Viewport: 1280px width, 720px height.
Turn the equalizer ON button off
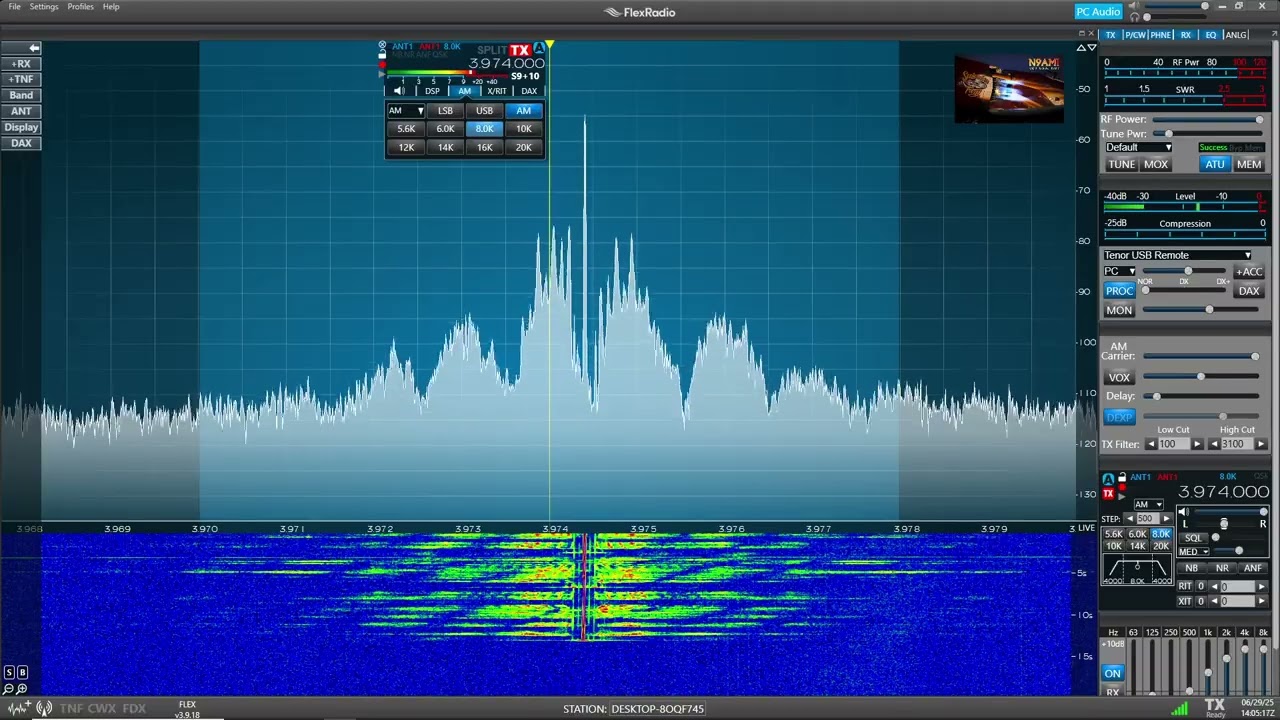(x=1112, y=674)
